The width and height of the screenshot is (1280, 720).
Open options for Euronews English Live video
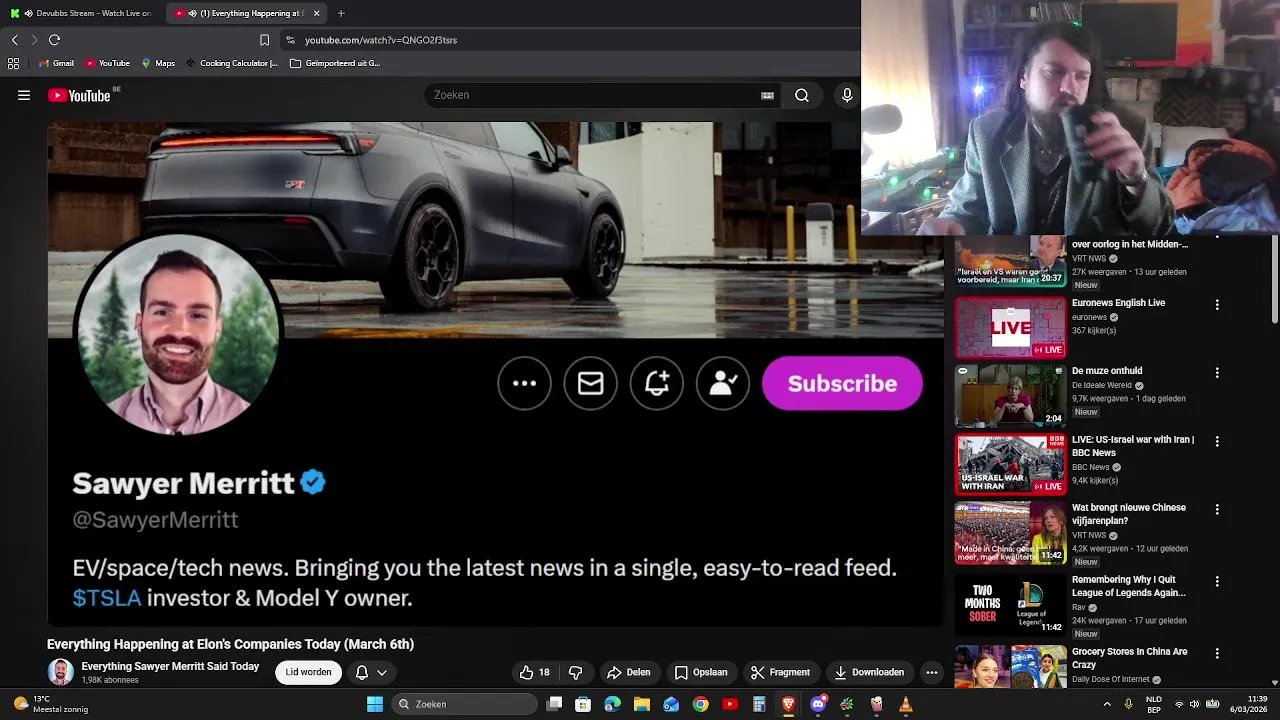pos(1217,304)
